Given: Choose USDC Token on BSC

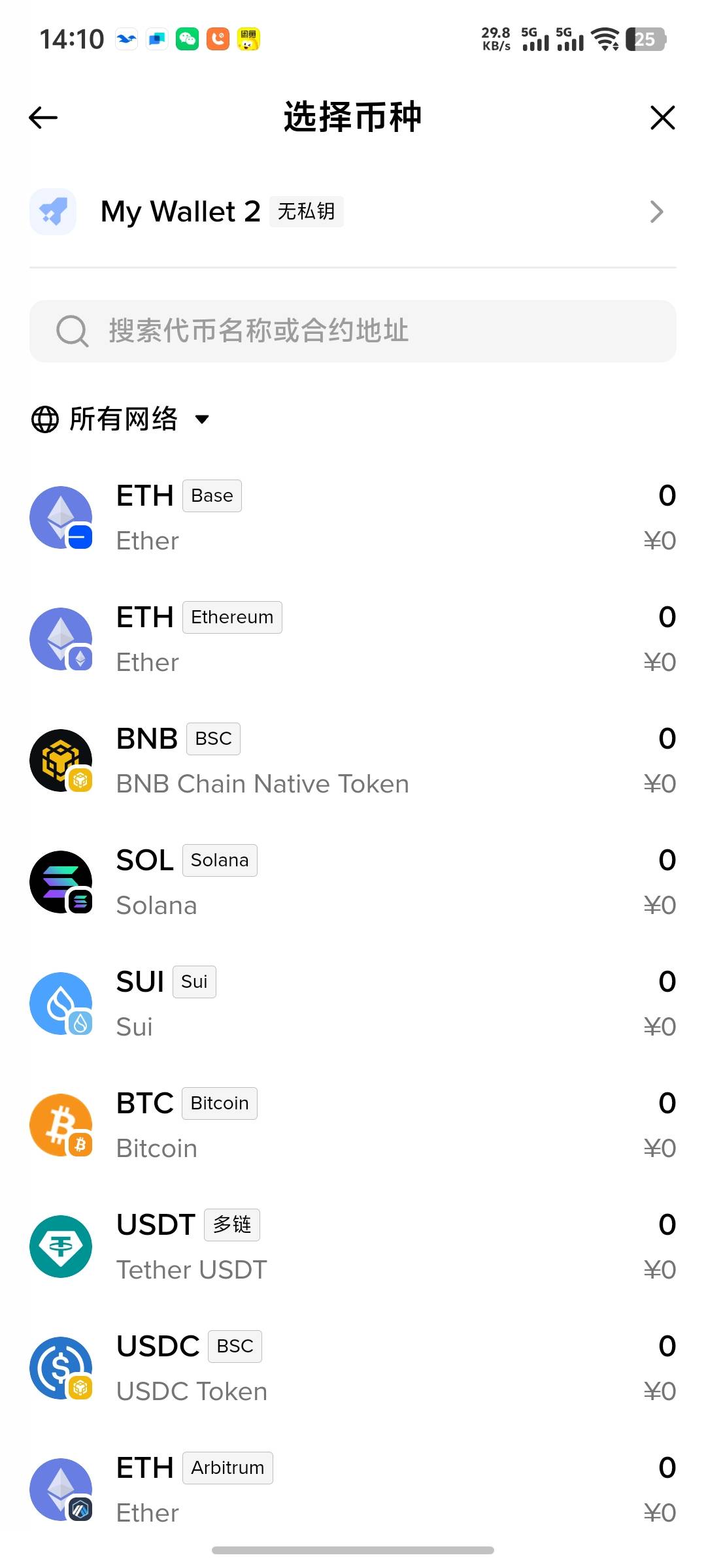Looking at the screenshot, I should pos(353,1368).
